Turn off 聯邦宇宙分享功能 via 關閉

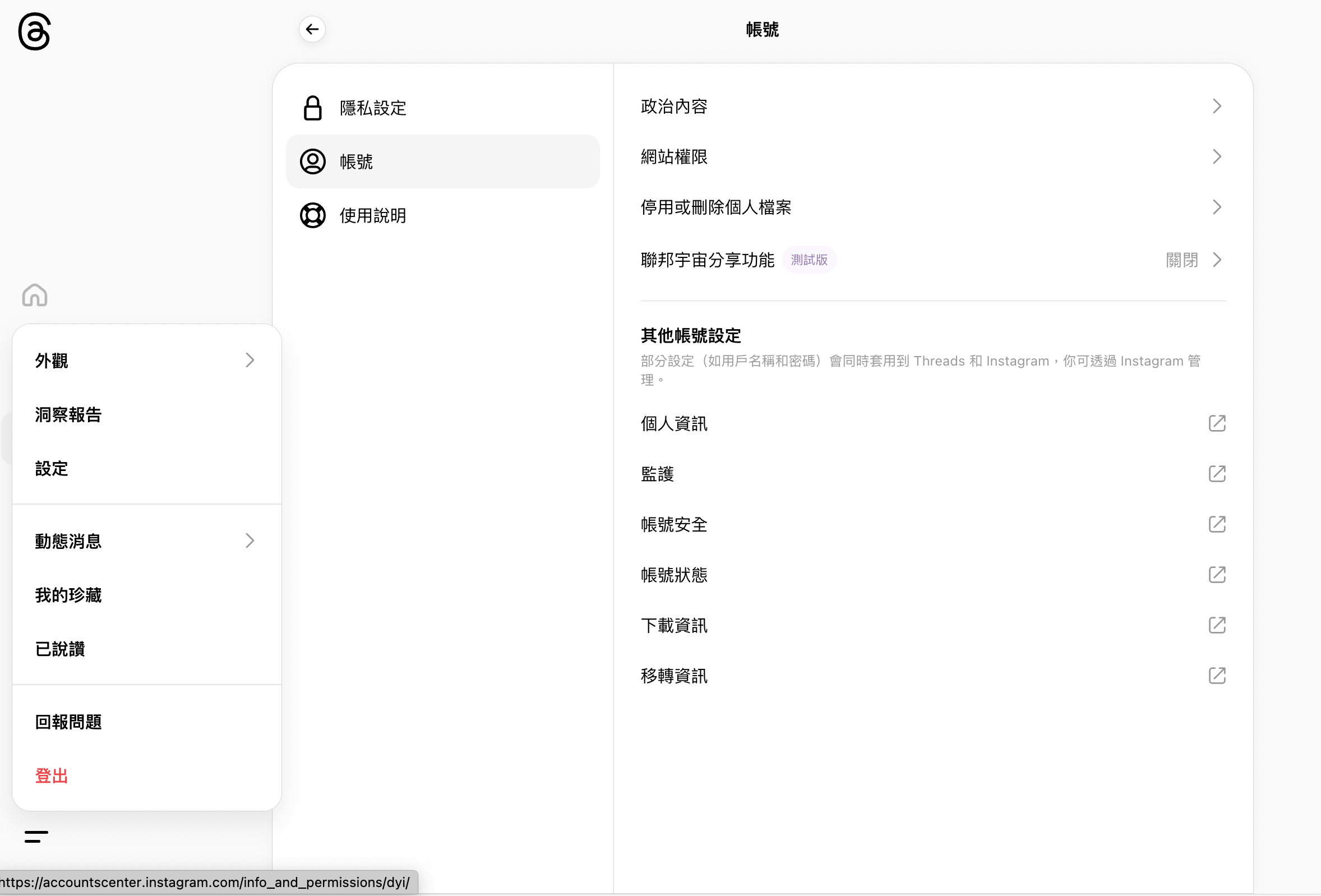(1180, 260)
